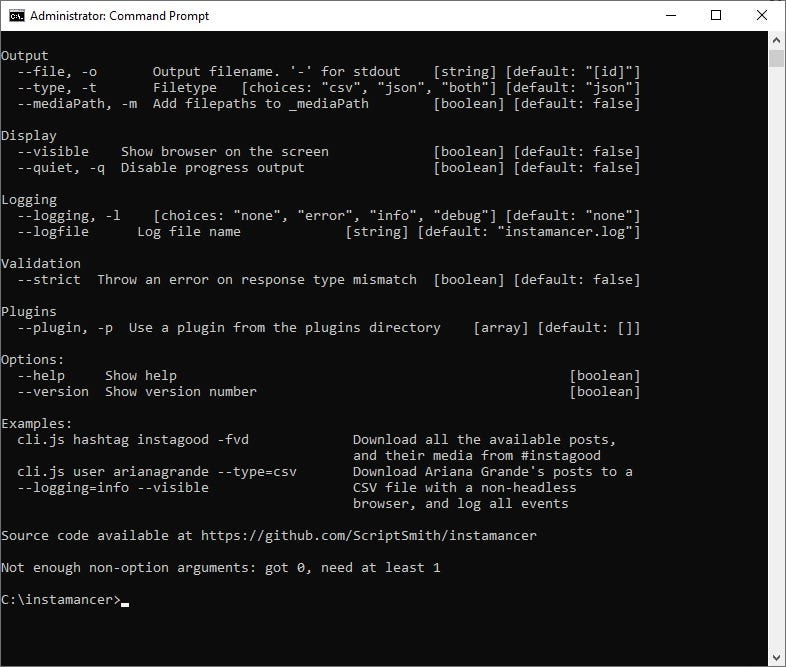Screen dimensions: 786x667
Task: Click 'Use a plugin from the plugins directory'
Action: [x=285, y=328]
